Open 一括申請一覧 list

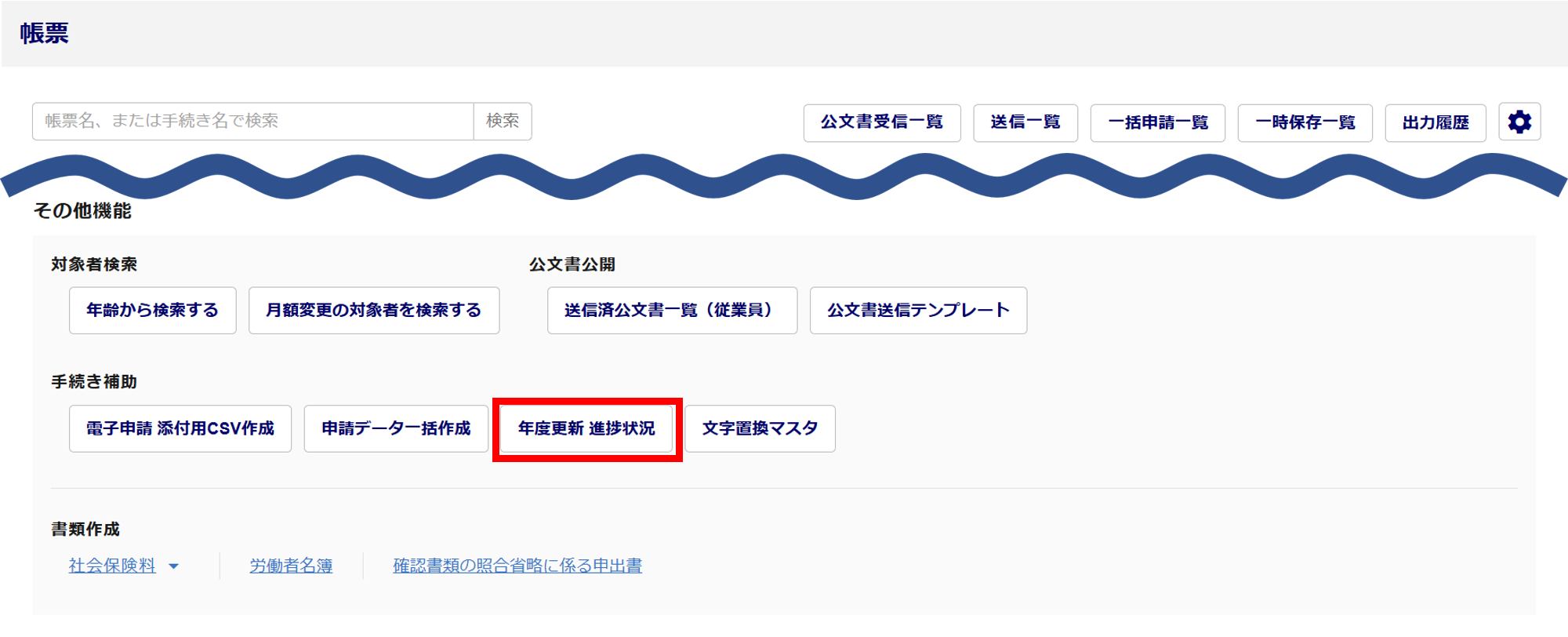(x=1157, y=122)
